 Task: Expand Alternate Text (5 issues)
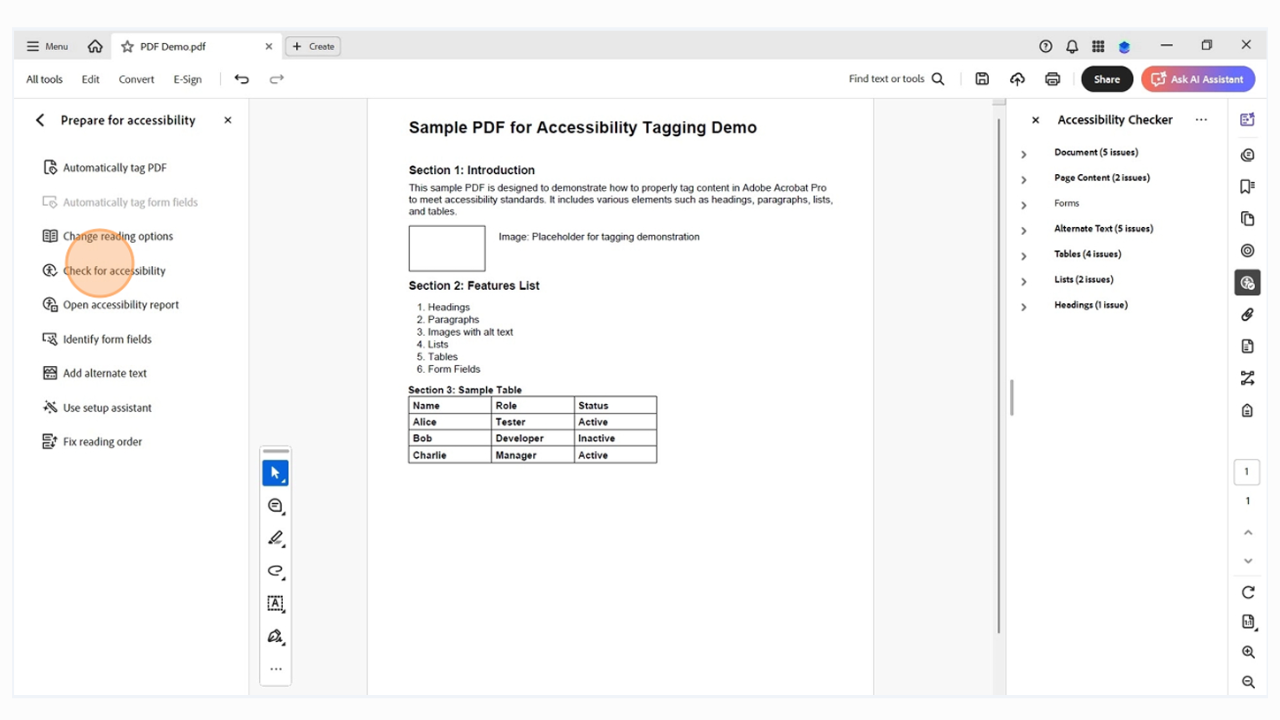click(1023, 230)
